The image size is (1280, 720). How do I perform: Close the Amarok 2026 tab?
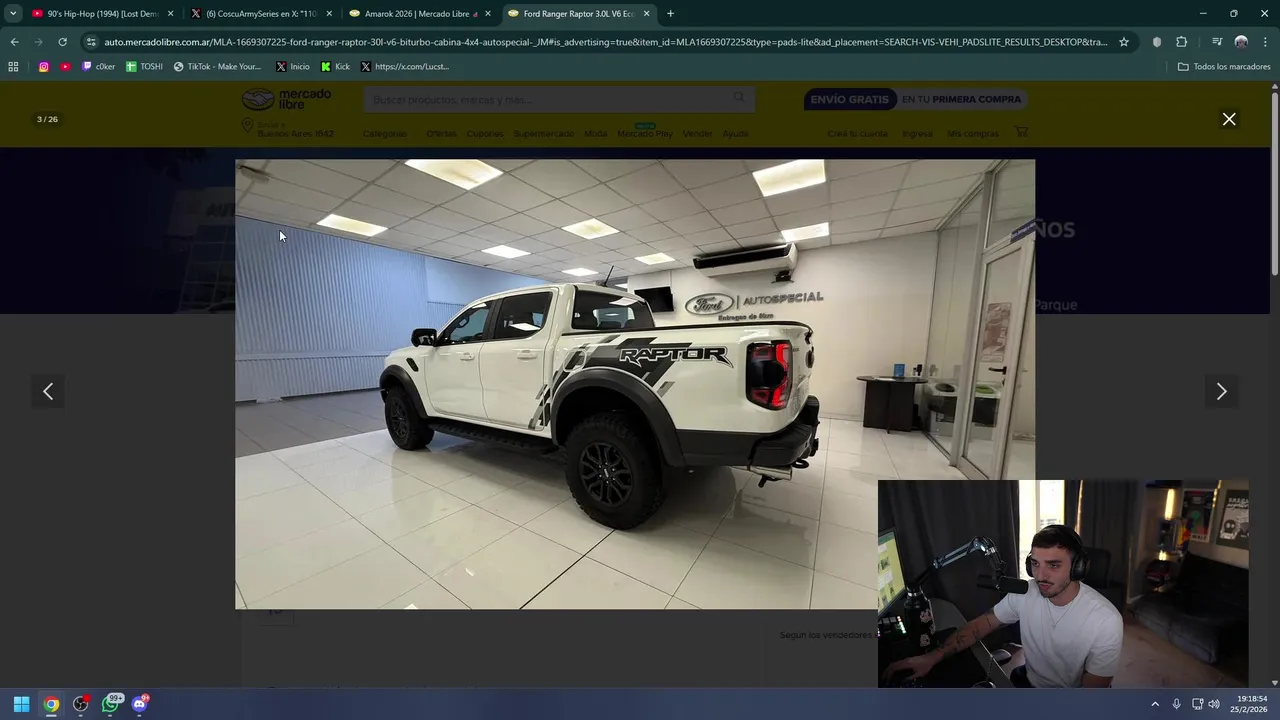click(488, 14)
